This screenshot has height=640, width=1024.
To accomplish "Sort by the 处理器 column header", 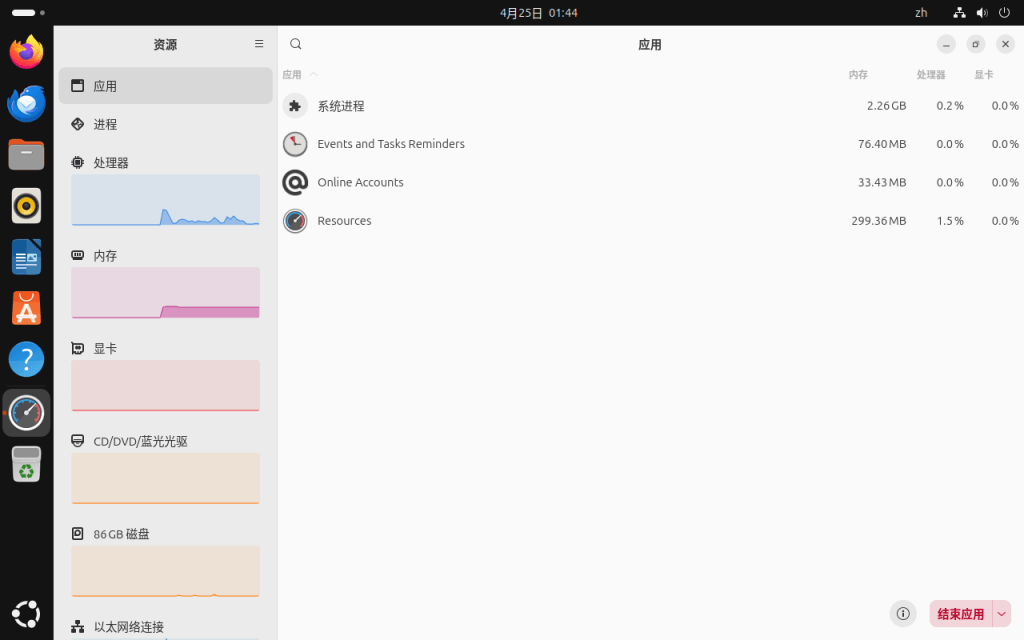I will pos(931,74).
